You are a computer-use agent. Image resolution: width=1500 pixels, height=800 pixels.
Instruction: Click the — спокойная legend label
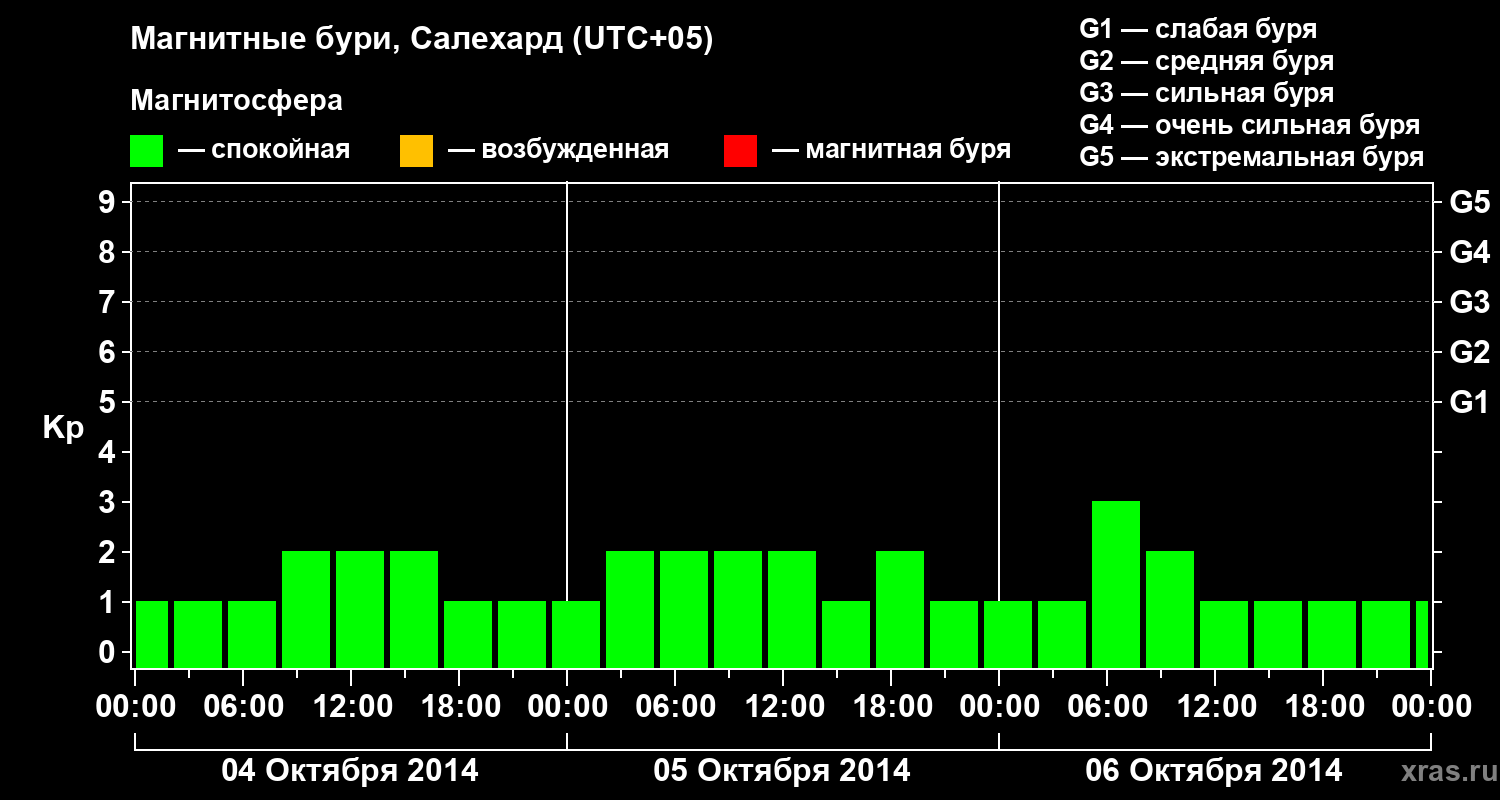tap(264, 150)
